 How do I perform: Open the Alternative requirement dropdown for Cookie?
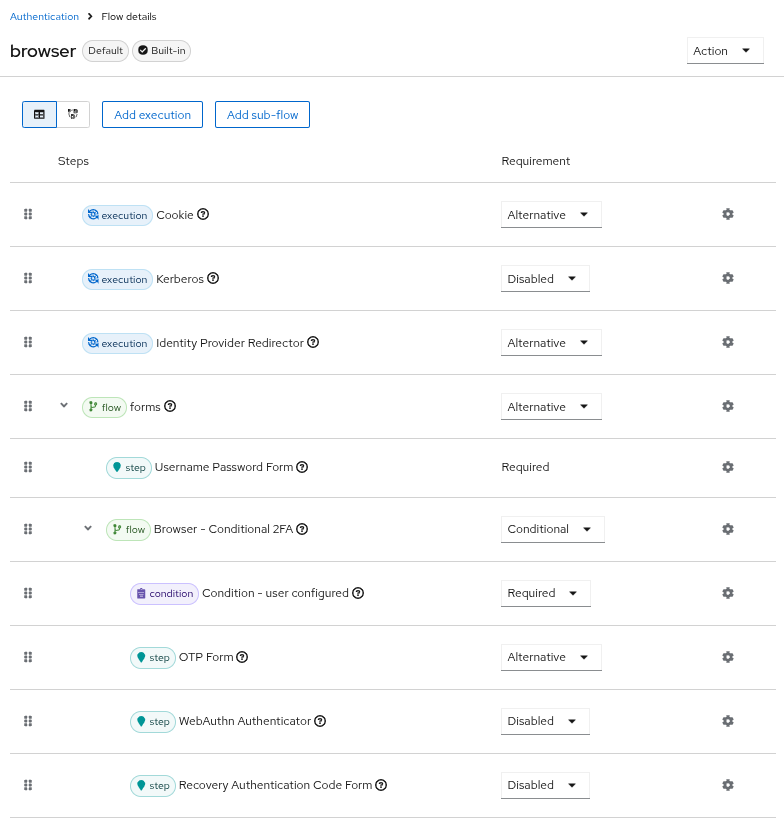(551, 214)
